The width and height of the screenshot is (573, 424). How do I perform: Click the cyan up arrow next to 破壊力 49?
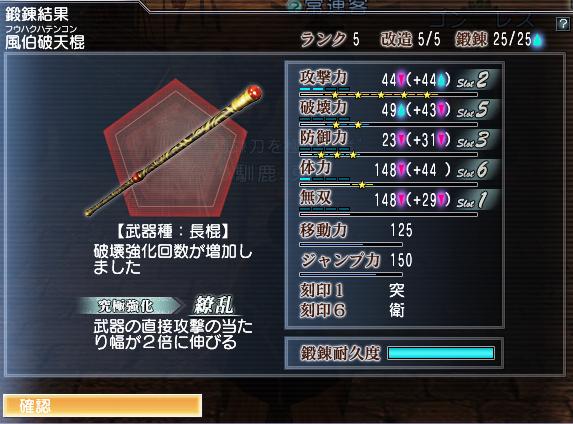pos(401,110)
